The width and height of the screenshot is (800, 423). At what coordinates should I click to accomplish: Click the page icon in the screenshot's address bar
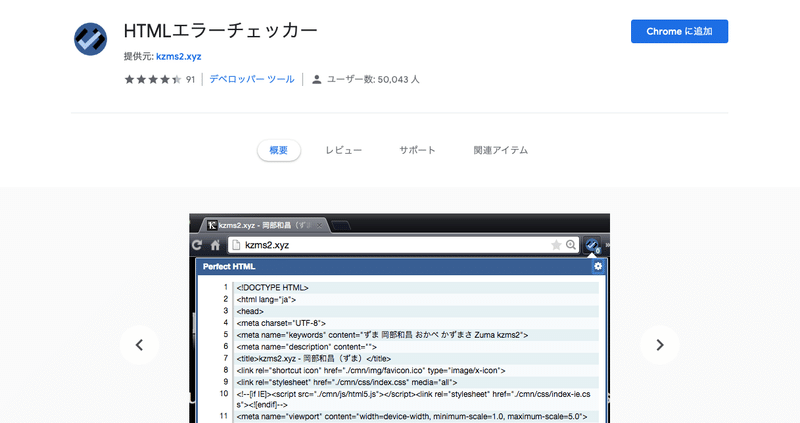coord(236,245)
